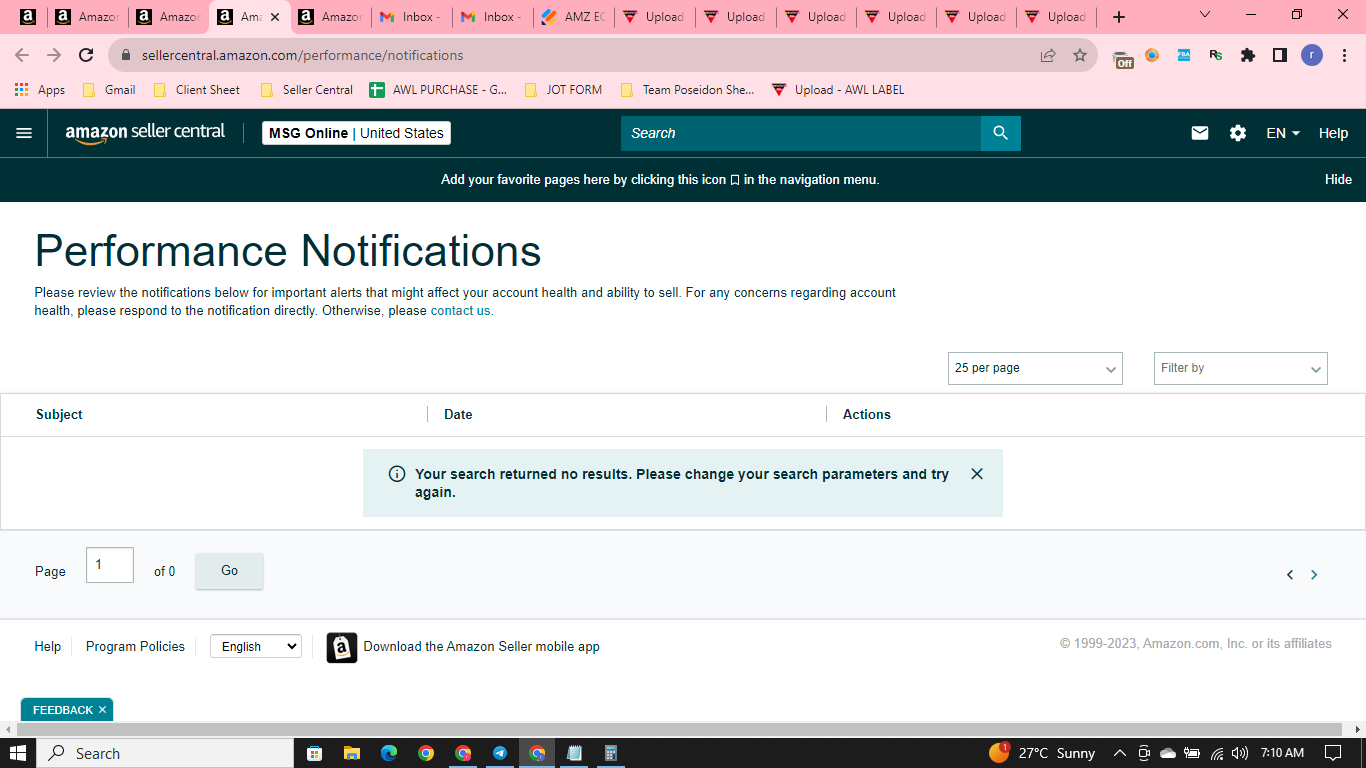1366x768 pixels.
Task: Toggle the browser side panel
Action: point(1280,55)
